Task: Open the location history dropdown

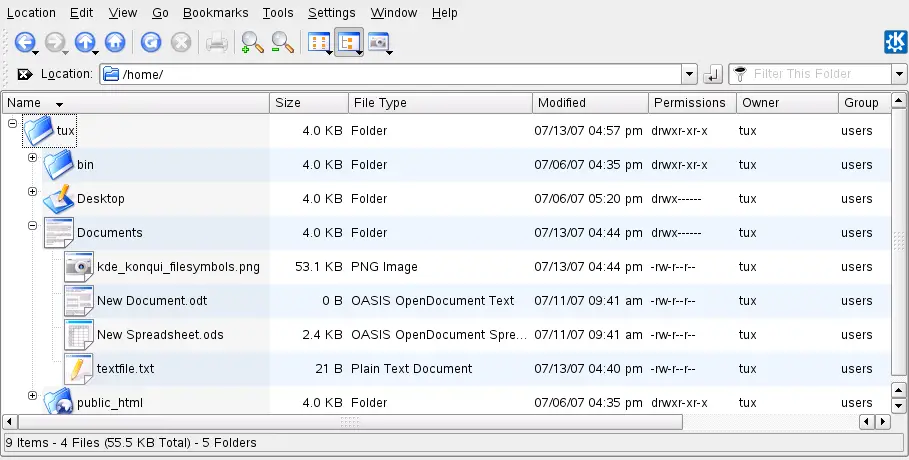Action: [x=689, y=75]
